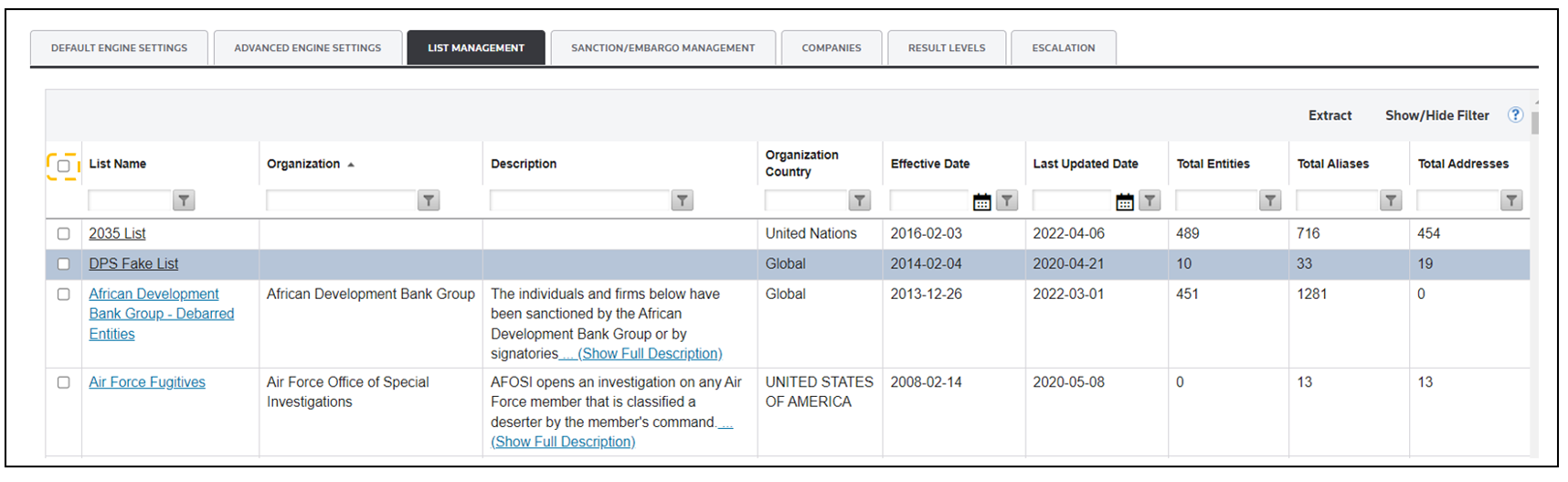The height and width of the screenshot is (482, 1568).
Task: Toggle the select-all checkbox in header
Action: tap(63, 166)
